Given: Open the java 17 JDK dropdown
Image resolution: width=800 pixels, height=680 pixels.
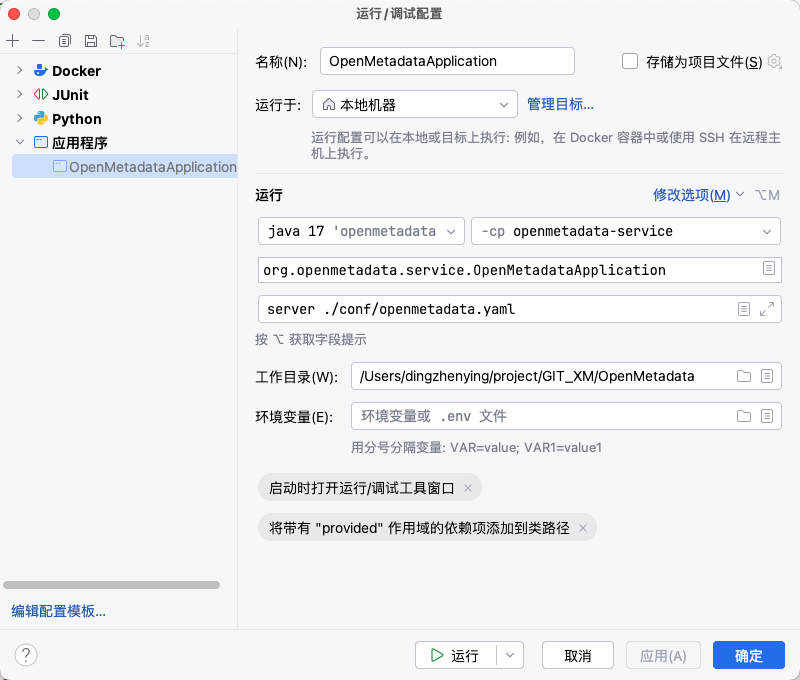Looking at the screenshot, I should pos(361,231).
